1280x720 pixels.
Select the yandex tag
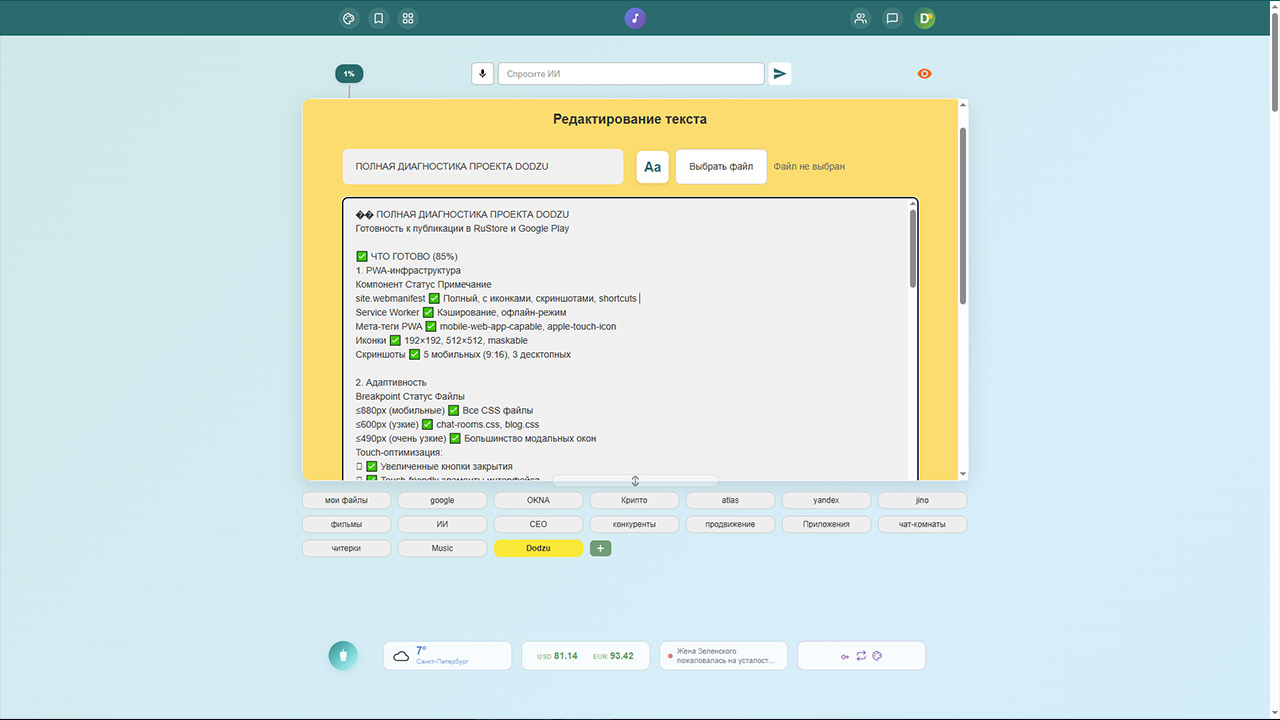pos(826,500)
